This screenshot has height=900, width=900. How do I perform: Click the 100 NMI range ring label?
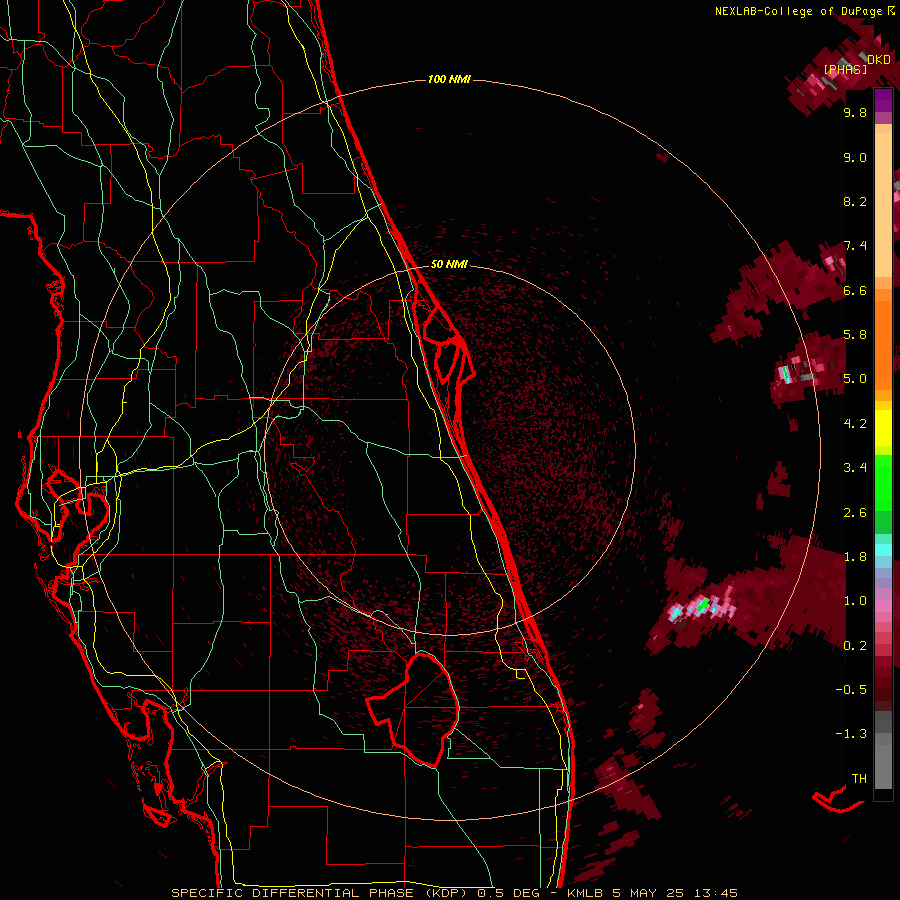449,79
